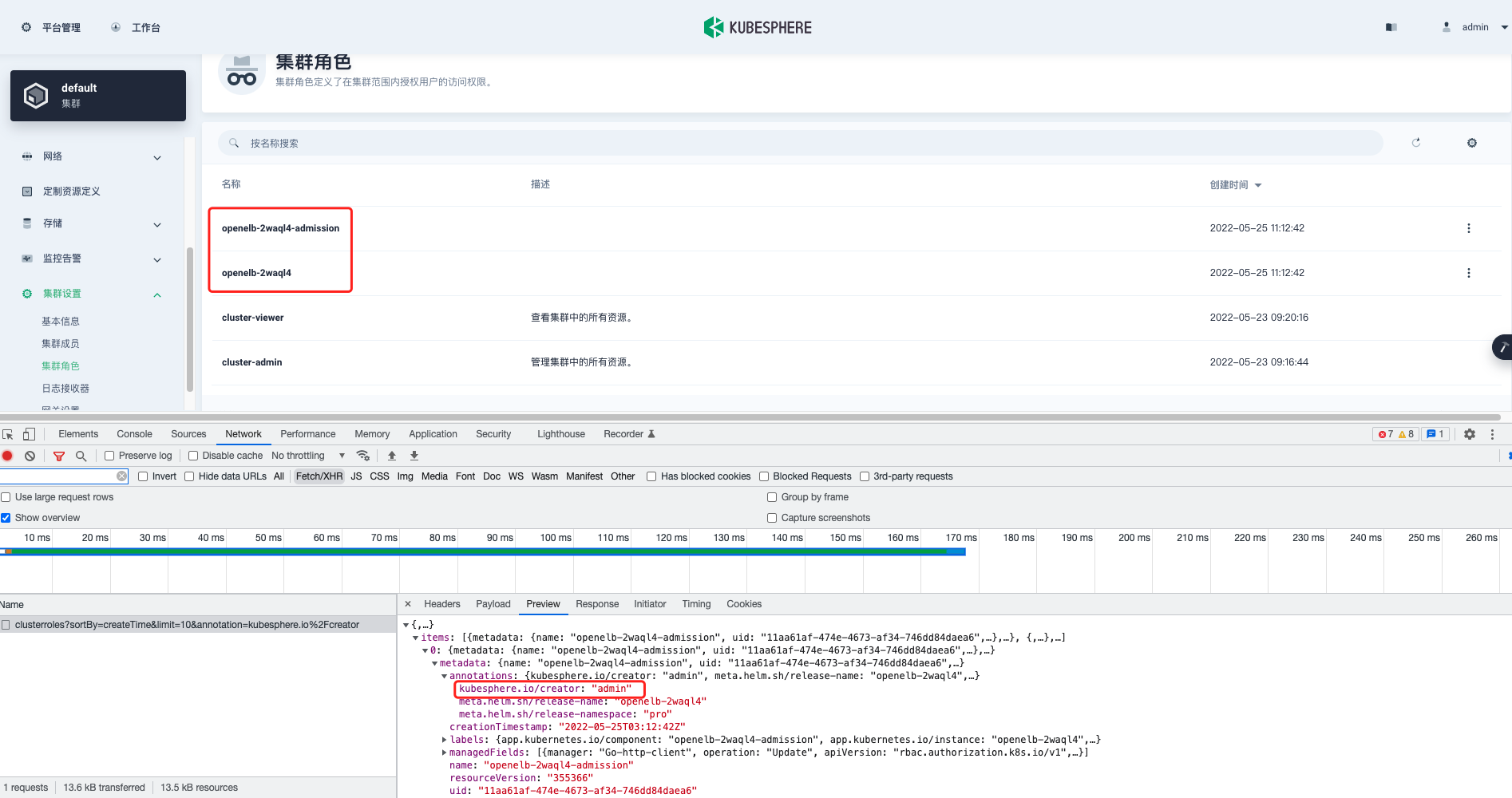
Task: Enable Preserve log
Action: point(109,455)
